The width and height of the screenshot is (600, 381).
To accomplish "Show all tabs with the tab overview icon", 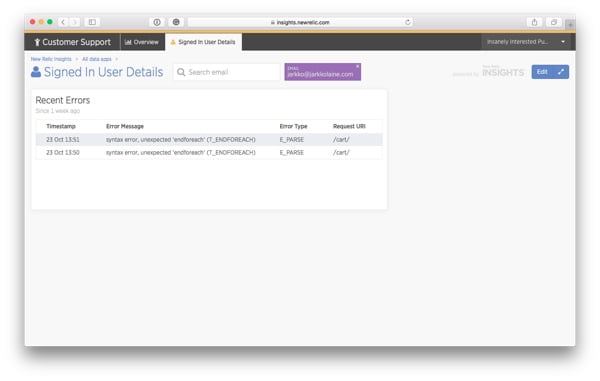I will coord(554,22).
